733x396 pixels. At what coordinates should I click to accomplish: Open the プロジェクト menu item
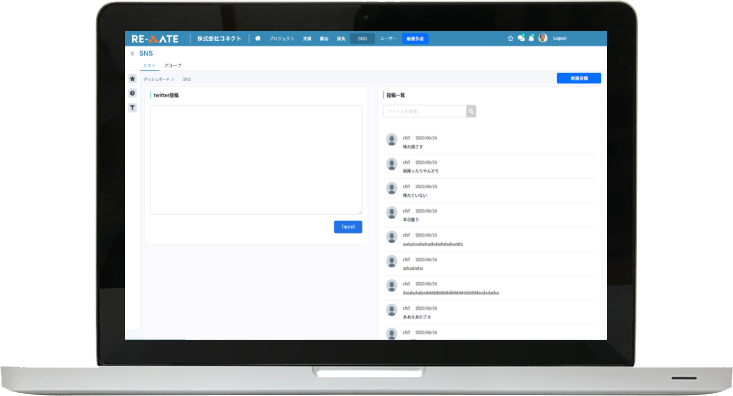(281, 39)
